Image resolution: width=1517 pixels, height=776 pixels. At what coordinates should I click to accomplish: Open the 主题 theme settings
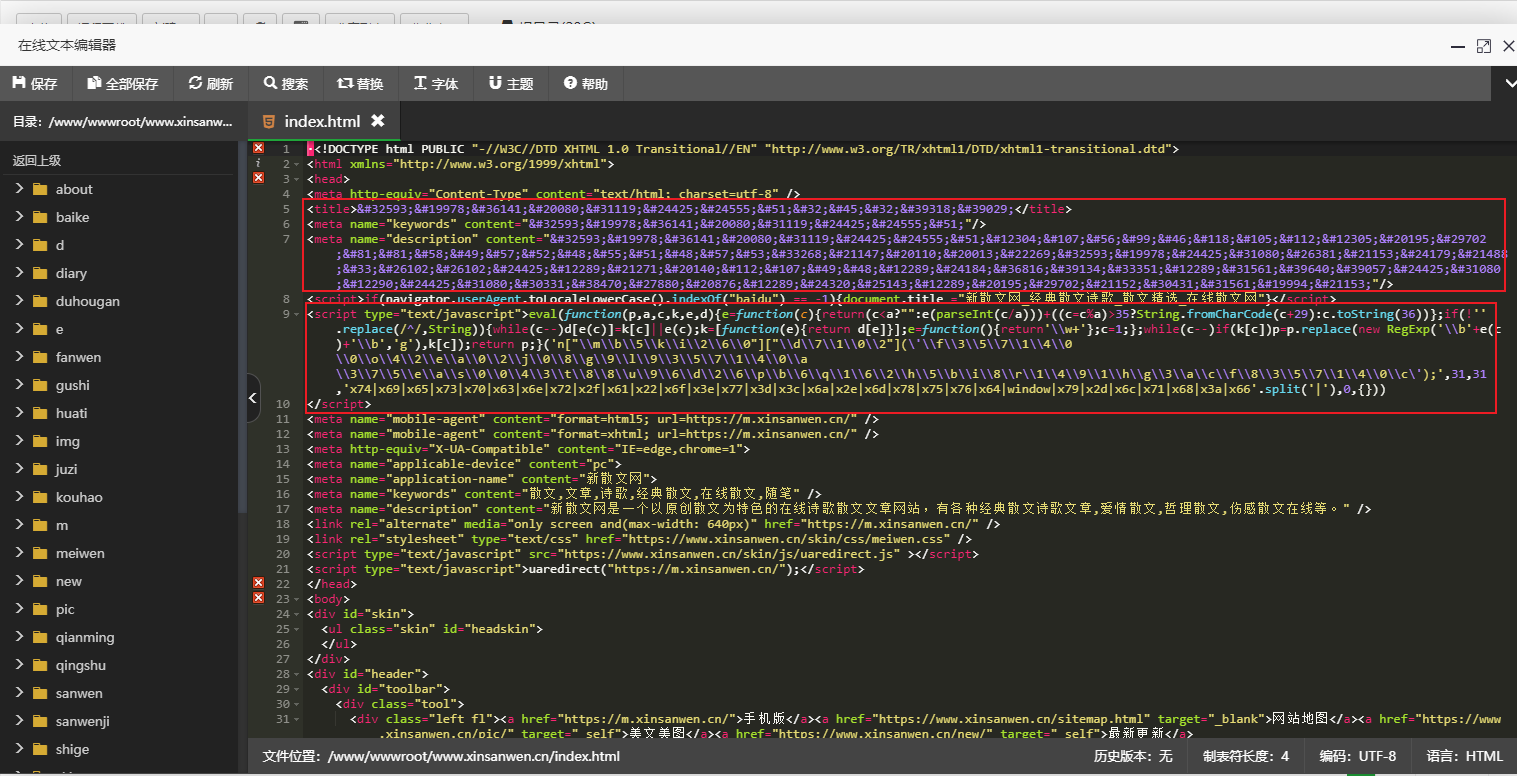pyautogui.click(x=510, y=84)
